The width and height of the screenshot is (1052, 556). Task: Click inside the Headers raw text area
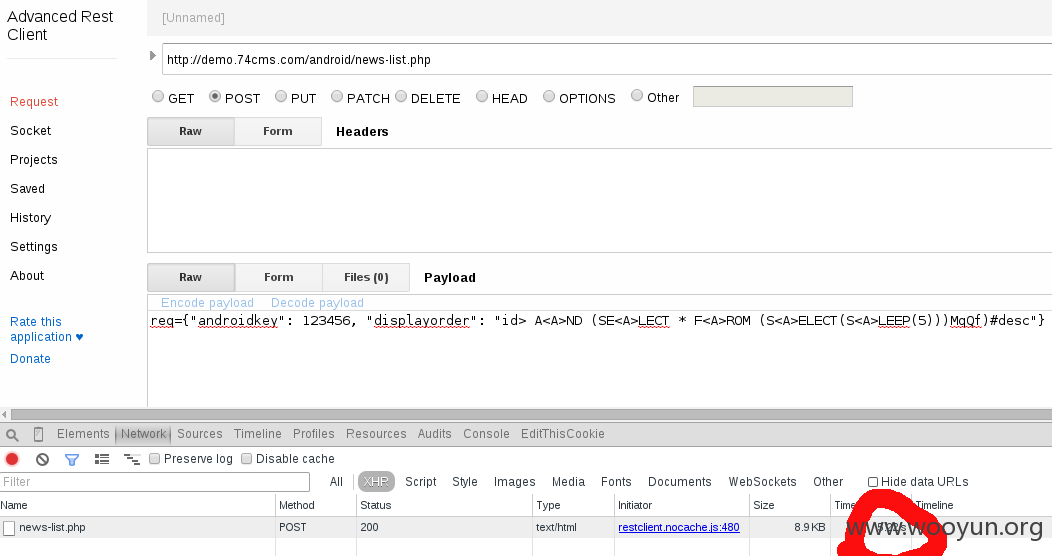click(599, 201)
